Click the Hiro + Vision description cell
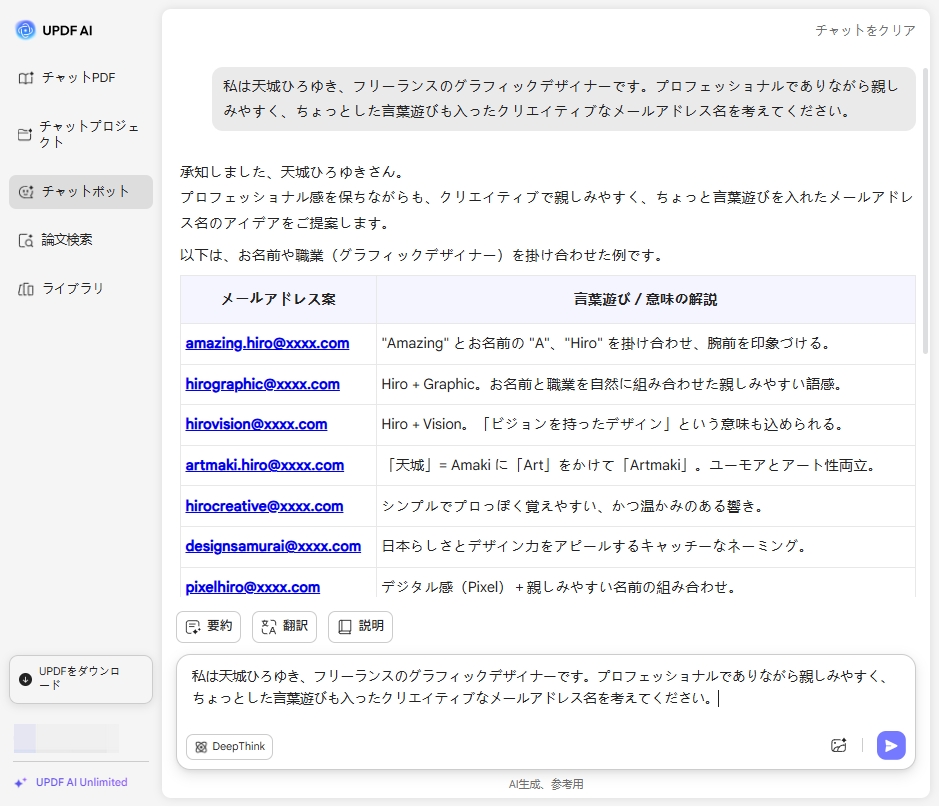The width and height of the screenshot is (939, 807). (x=646, y=424)
